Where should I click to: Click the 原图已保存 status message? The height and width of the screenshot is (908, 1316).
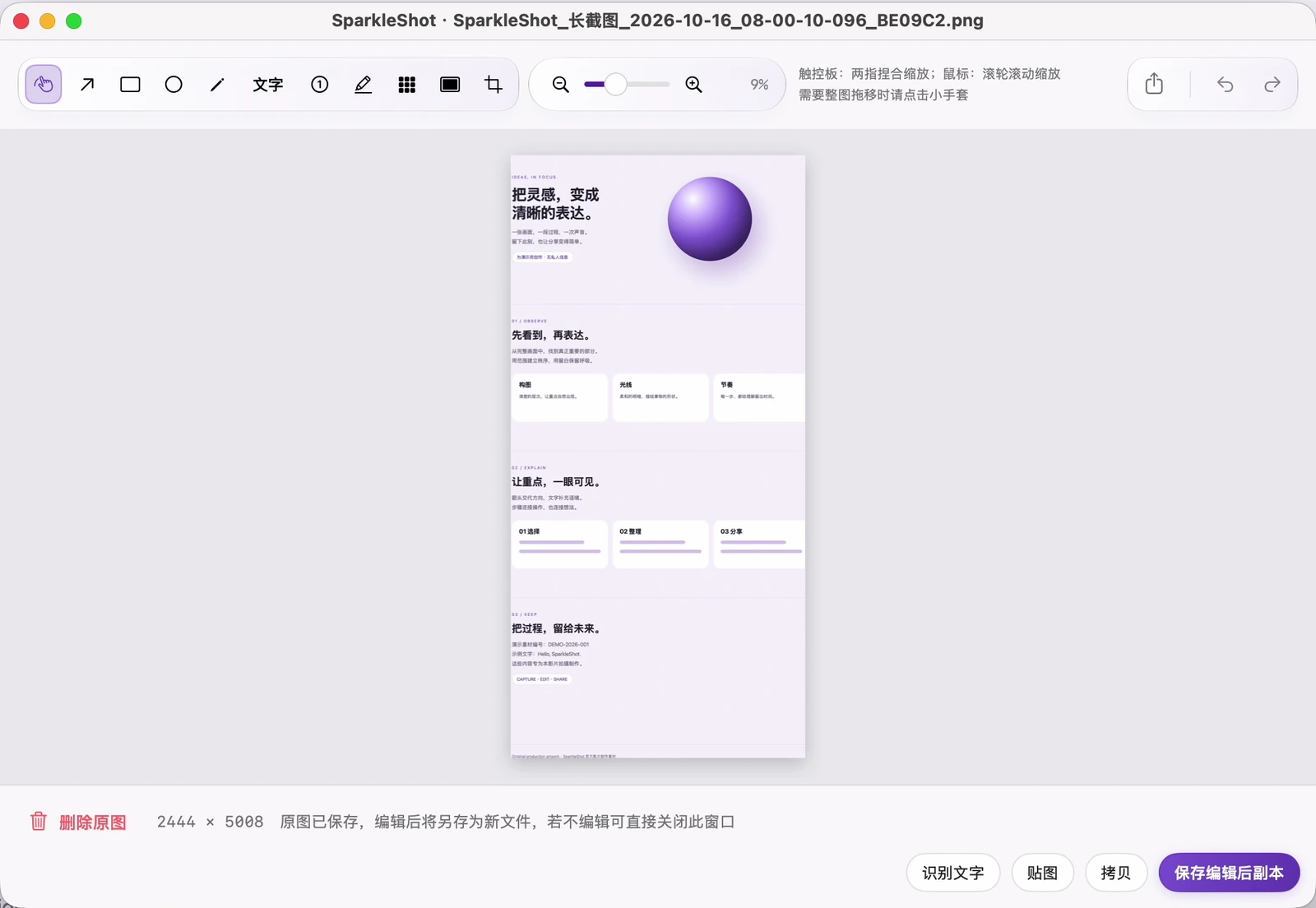pyautogui.click(x=507, y=822)
